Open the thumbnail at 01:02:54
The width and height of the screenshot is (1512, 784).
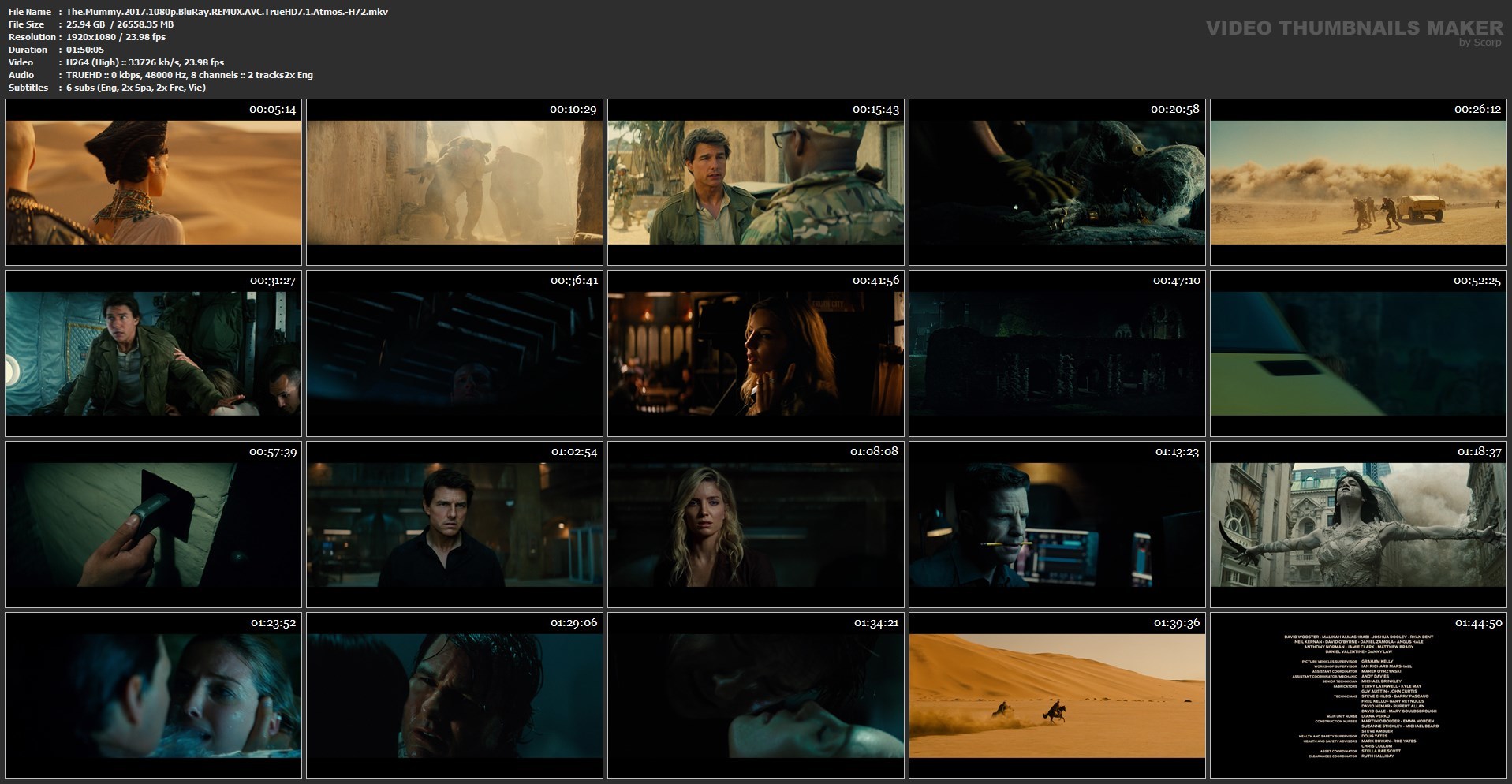(454, 525)
